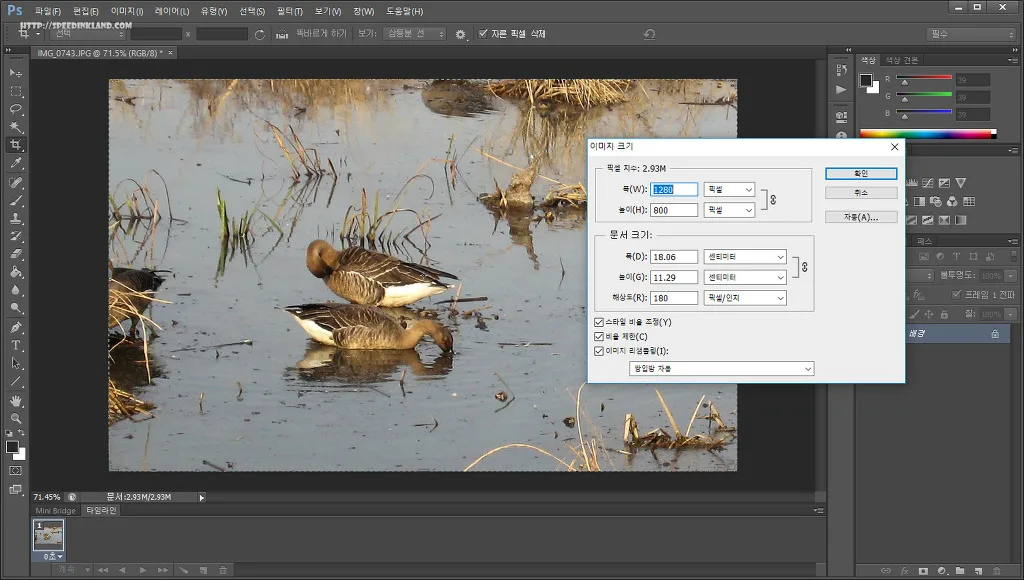Image resolution: width=1024 pixels, height=580 pixels.
Task: Click the 높이(H) pixel value field
Action: (x=674, y=210)
